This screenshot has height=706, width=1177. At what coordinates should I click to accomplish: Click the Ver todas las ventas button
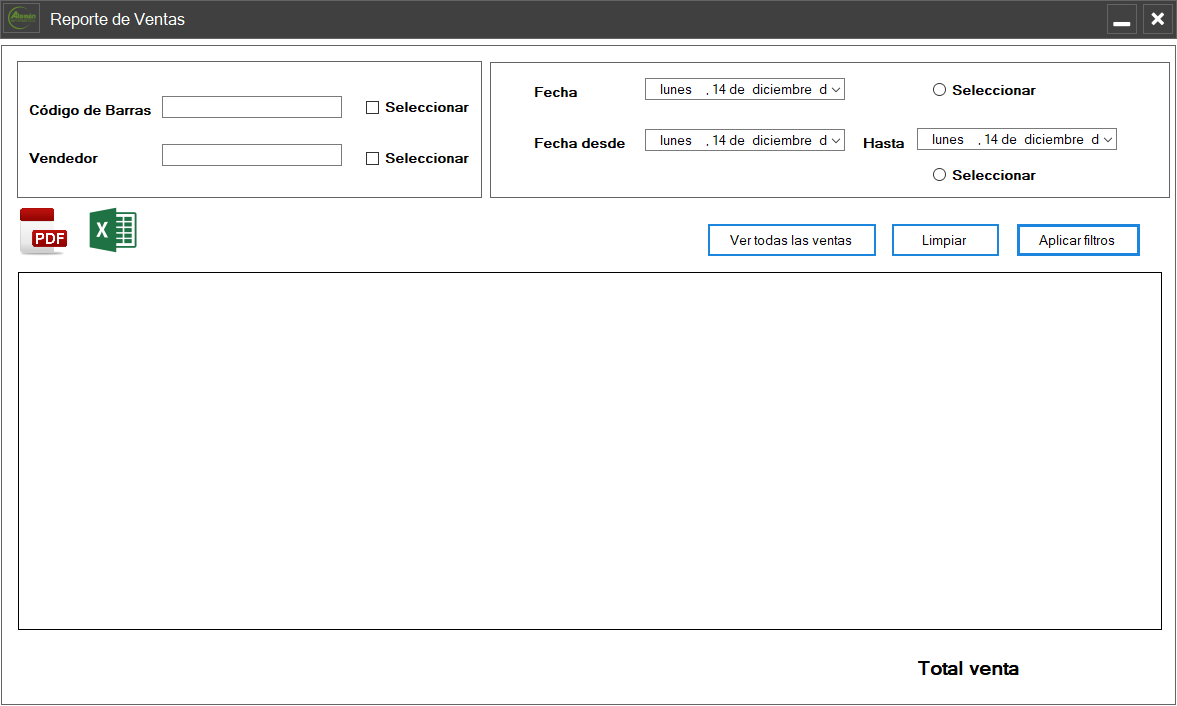tap(791, 240)
